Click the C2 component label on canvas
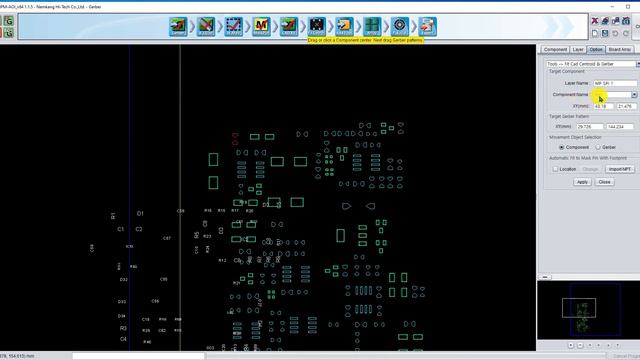640x360 pixels. point(139,229)
